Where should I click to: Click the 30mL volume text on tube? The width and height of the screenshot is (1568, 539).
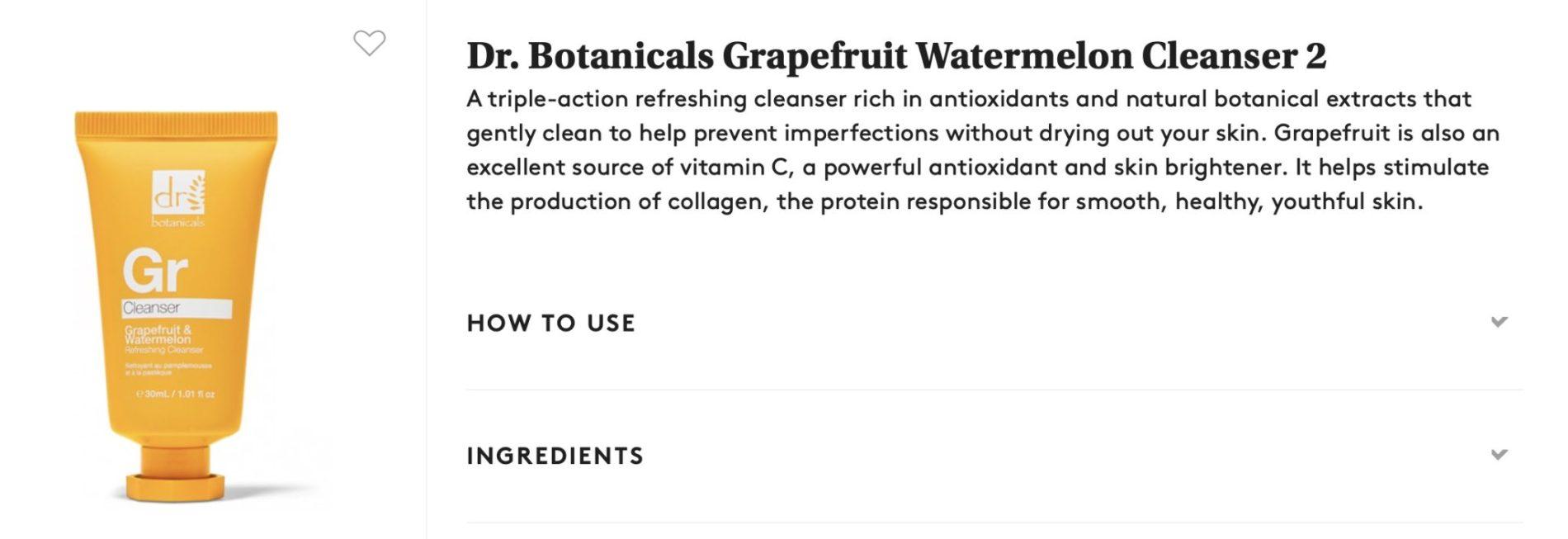(x=175, y=395)
